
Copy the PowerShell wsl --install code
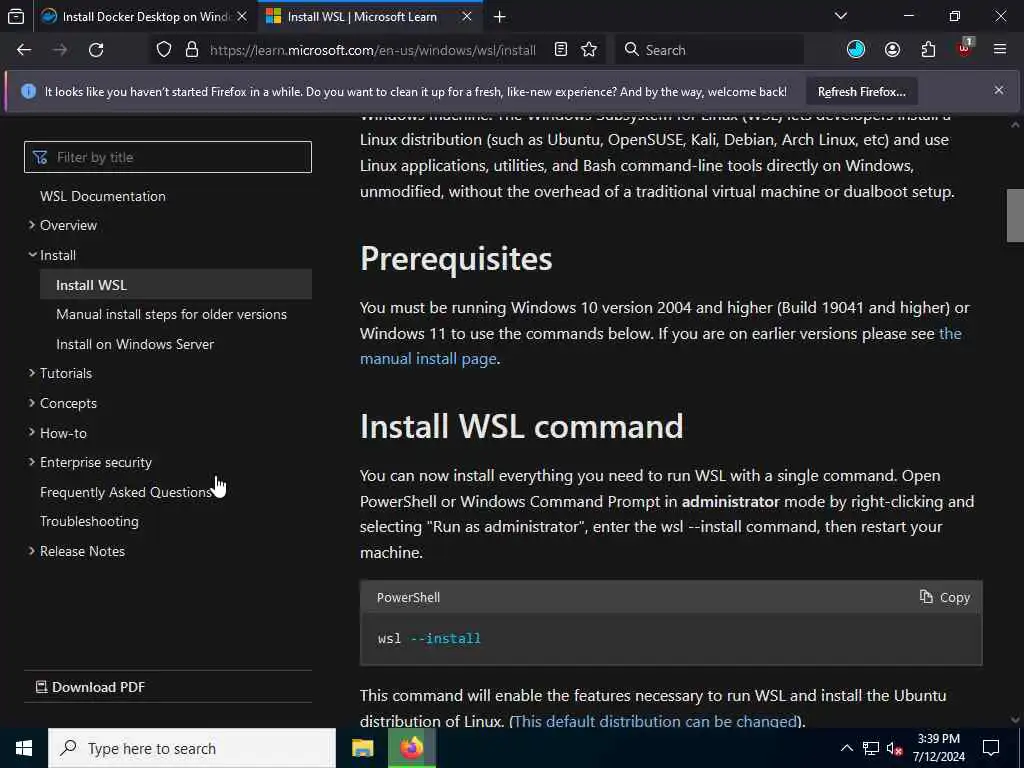[945, 597]
